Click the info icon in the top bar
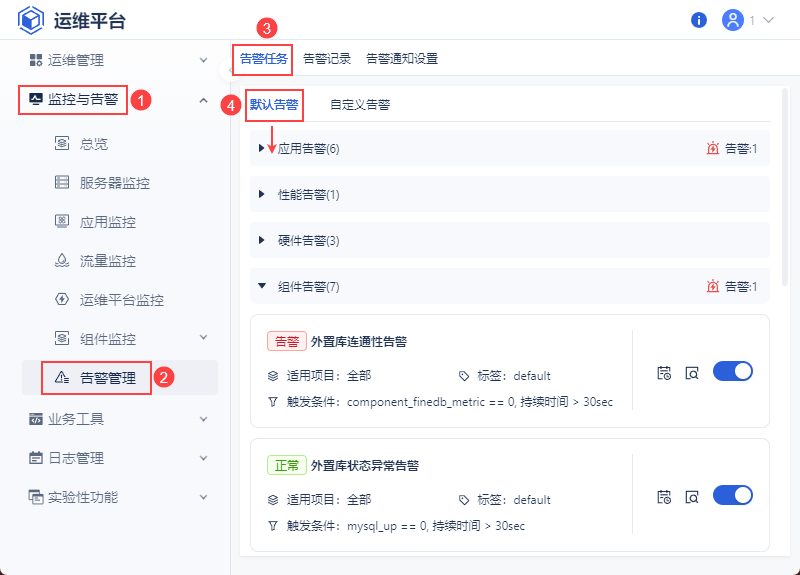Viewport: 800px width, 575px height. pos(699,20)
